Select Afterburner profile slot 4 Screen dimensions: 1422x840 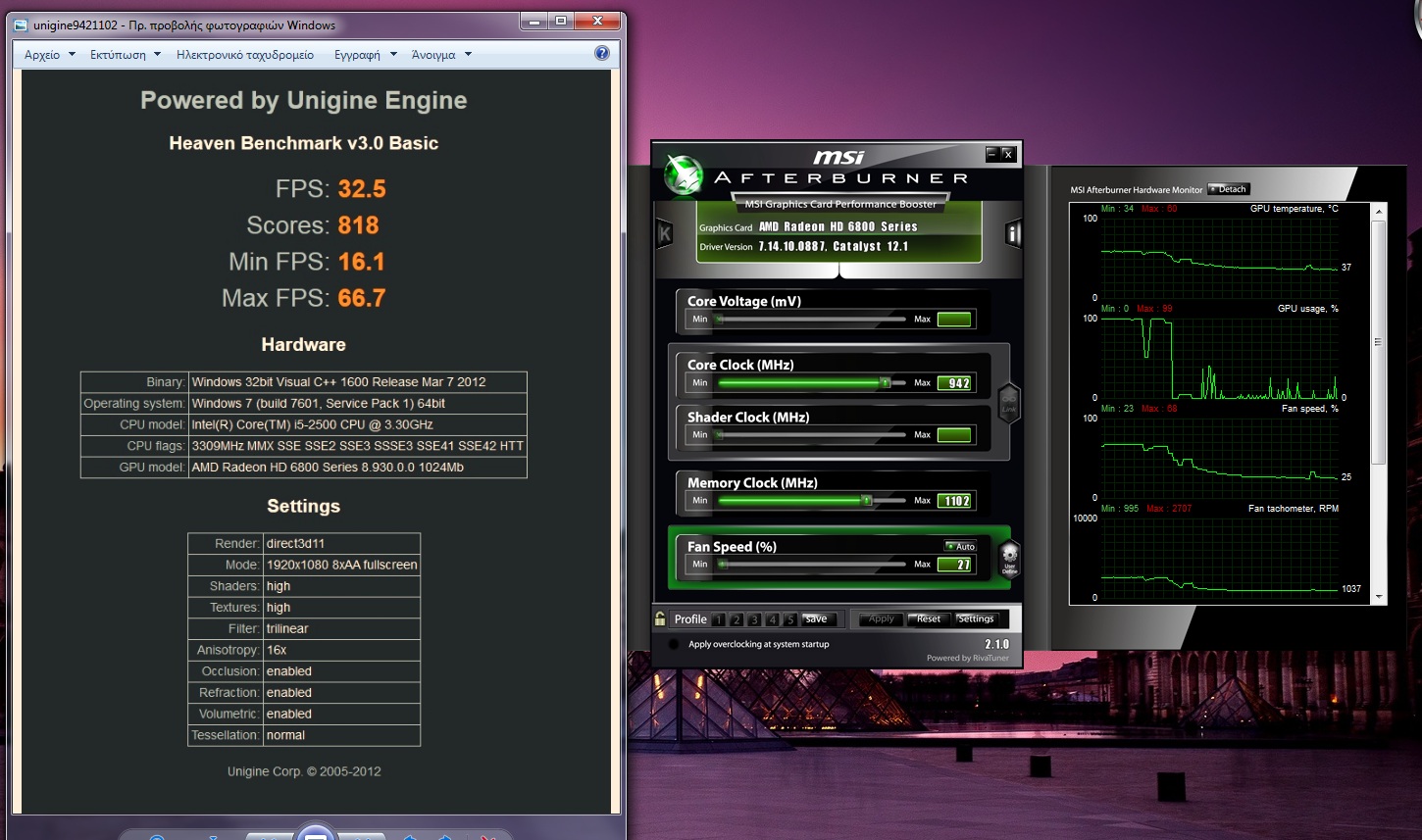773,619
